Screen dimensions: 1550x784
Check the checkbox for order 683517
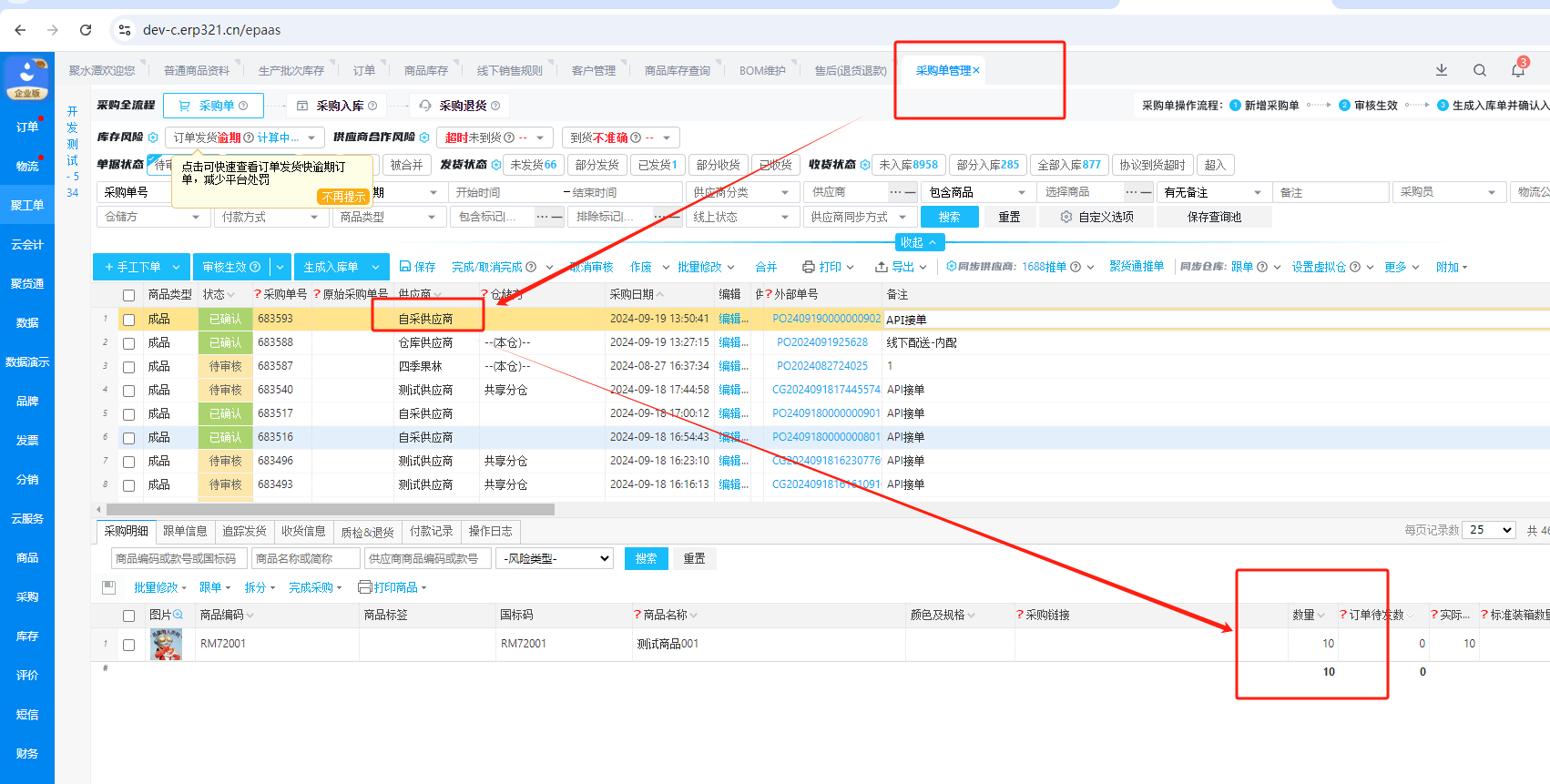[128, 414]
